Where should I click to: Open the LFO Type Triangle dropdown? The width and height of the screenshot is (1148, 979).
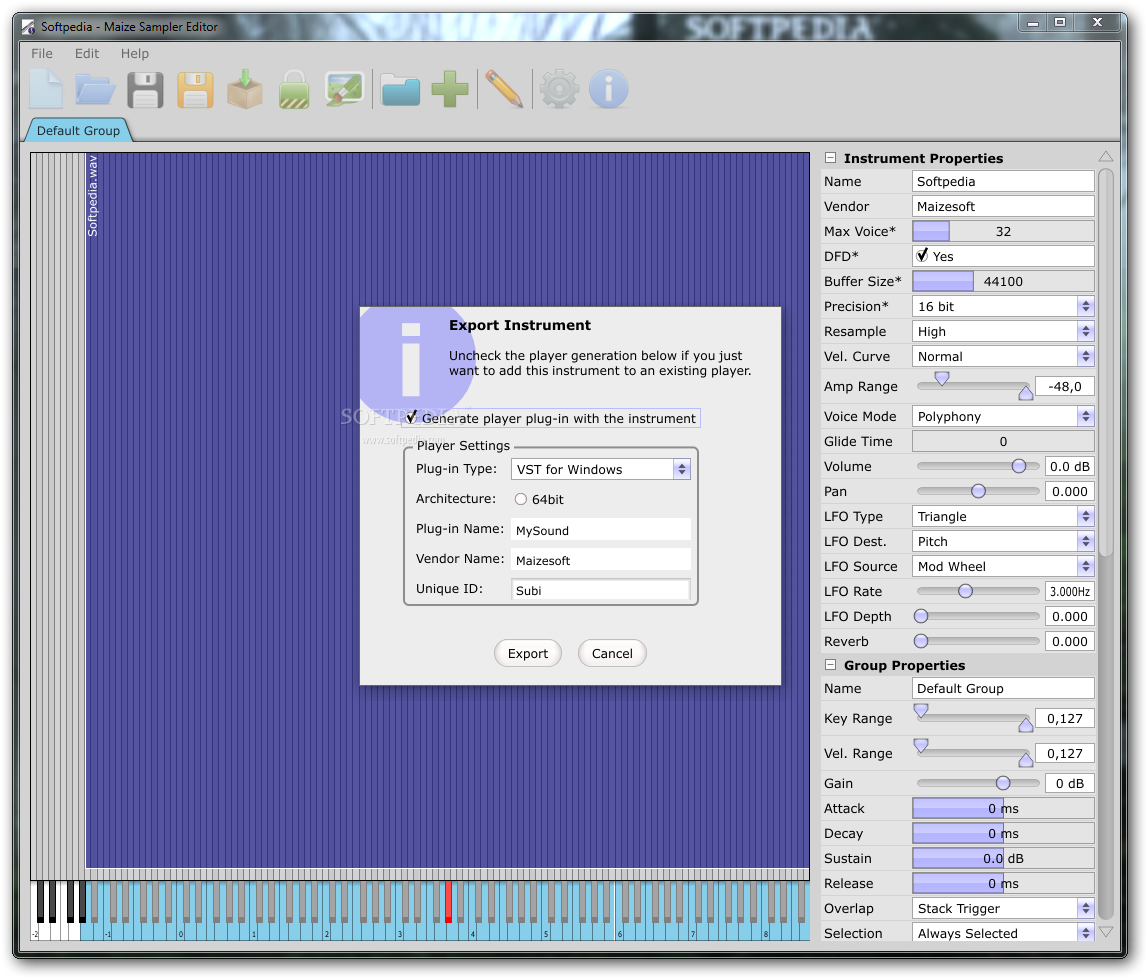coord(1003,516)
